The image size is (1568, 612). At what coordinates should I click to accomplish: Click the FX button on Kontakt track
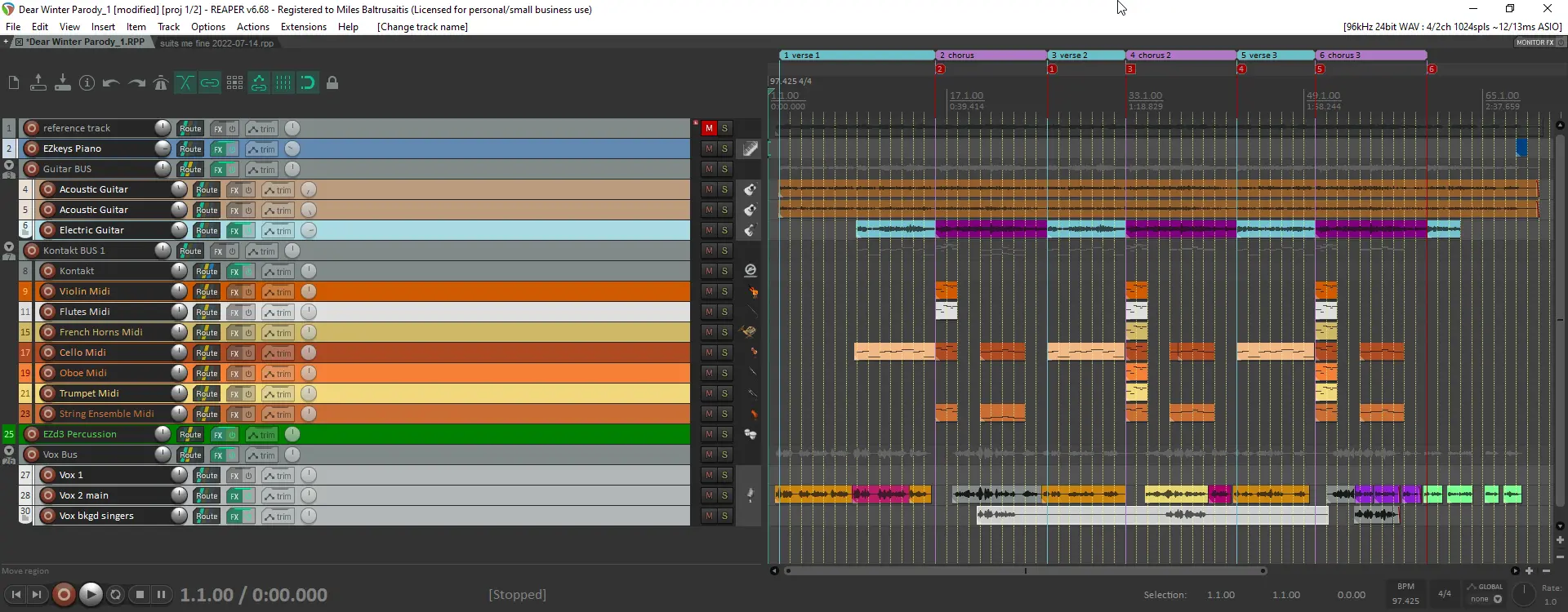coord(234,272)
